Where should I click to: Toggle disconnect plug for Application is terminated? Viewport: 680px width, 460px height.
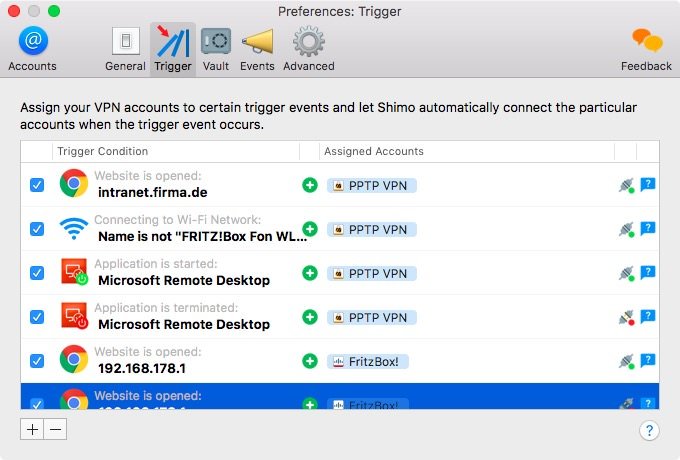[x=627, y=317]
